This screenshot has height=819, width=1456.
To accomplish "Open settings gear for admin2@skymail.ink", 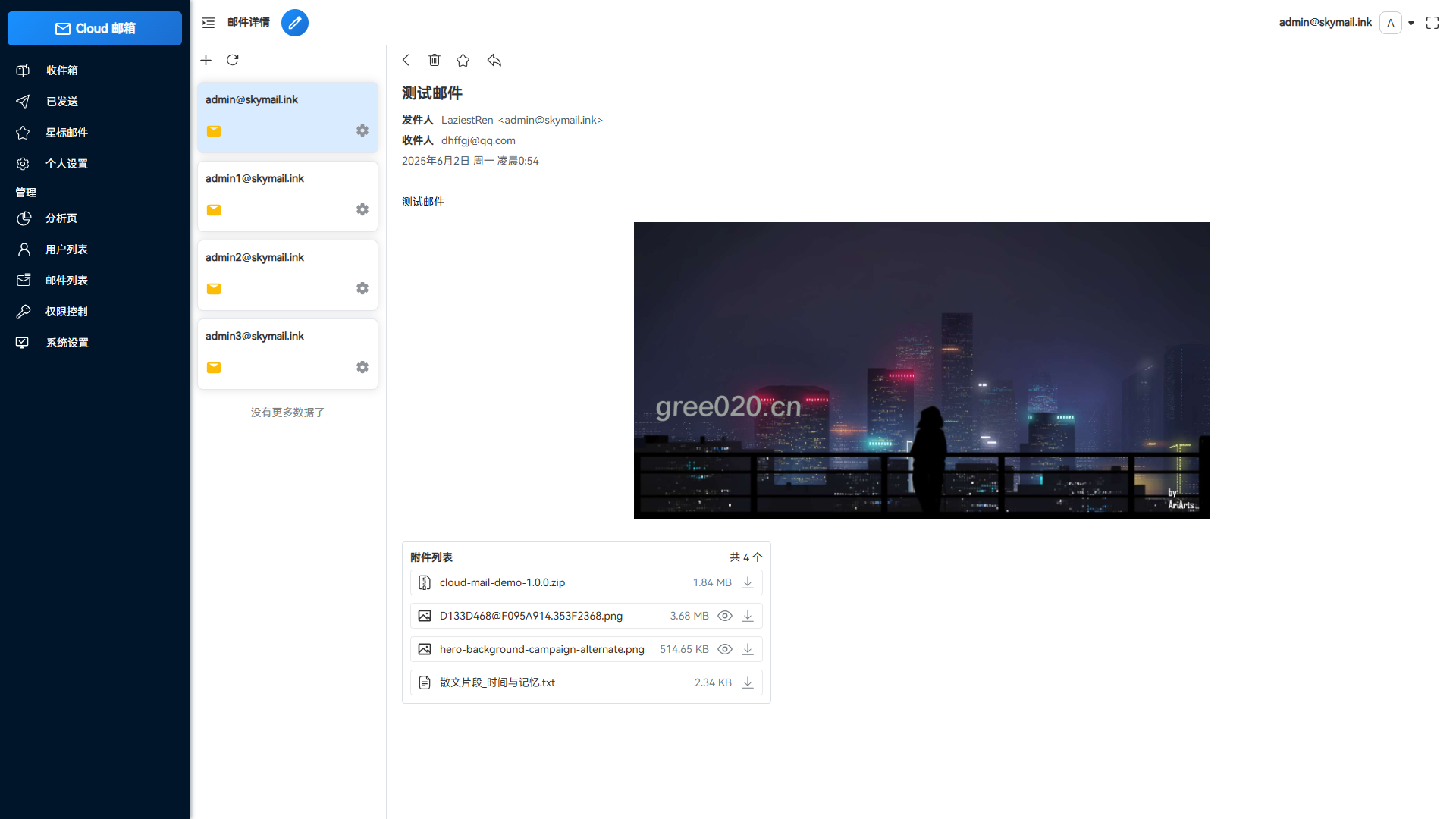I will [362, 288].
